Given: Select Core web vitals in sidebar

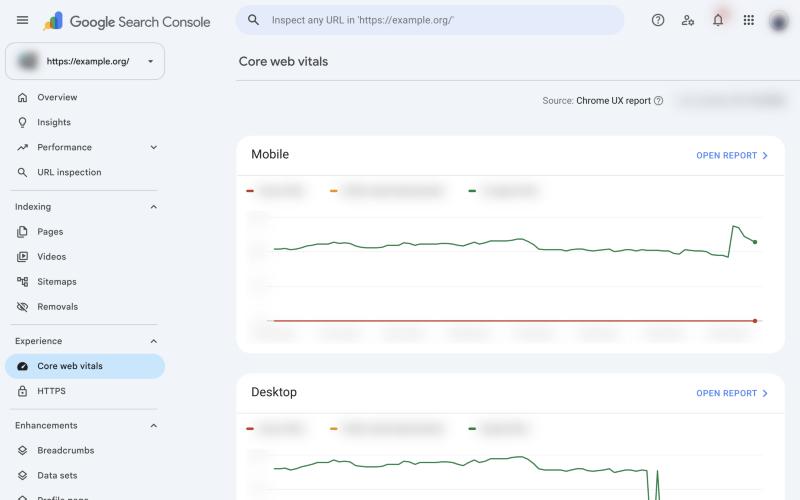Looking at the screenshot, I should [x=85, y=366].
